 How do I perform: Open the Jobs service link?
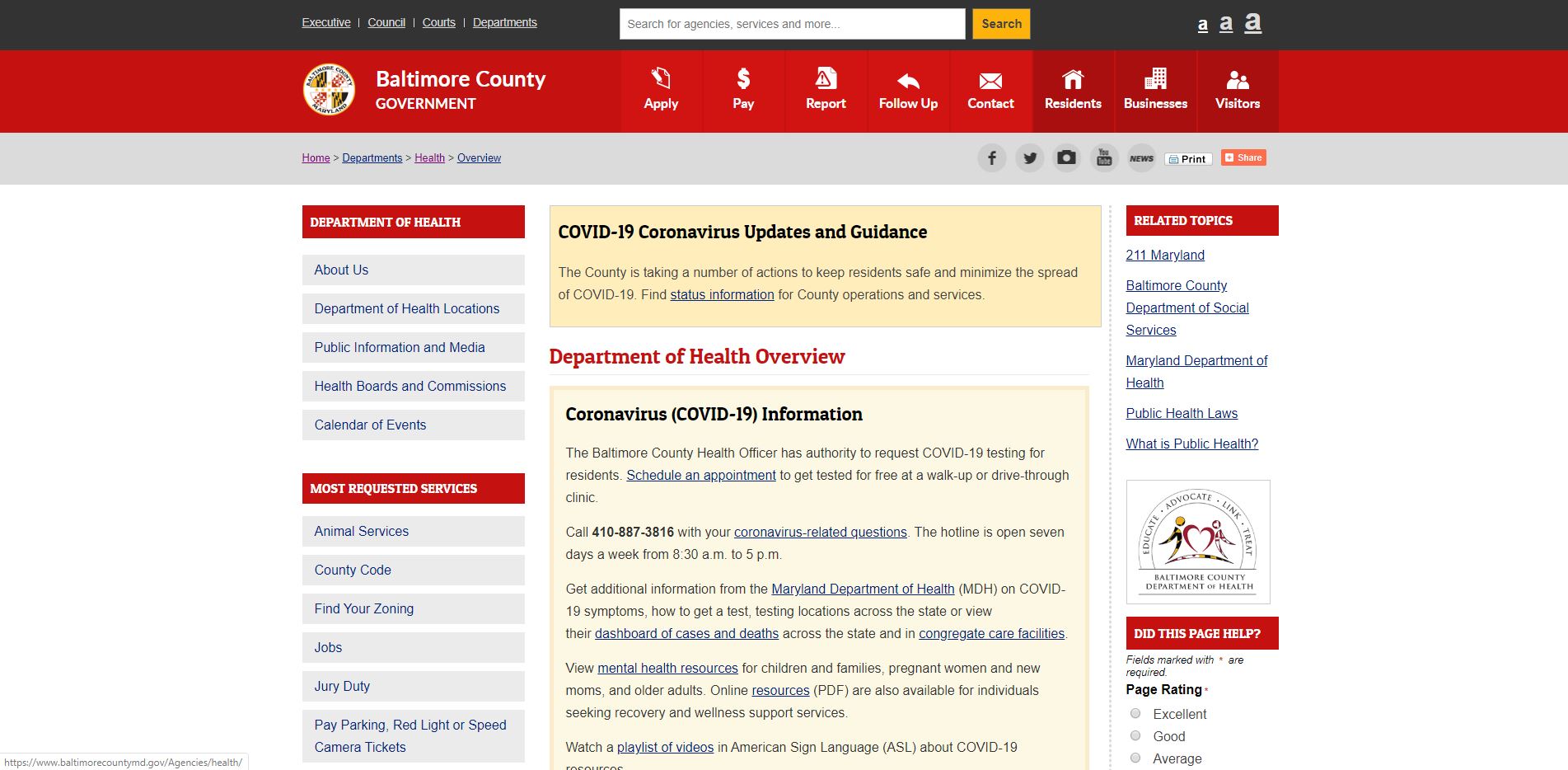click(414, 647)
